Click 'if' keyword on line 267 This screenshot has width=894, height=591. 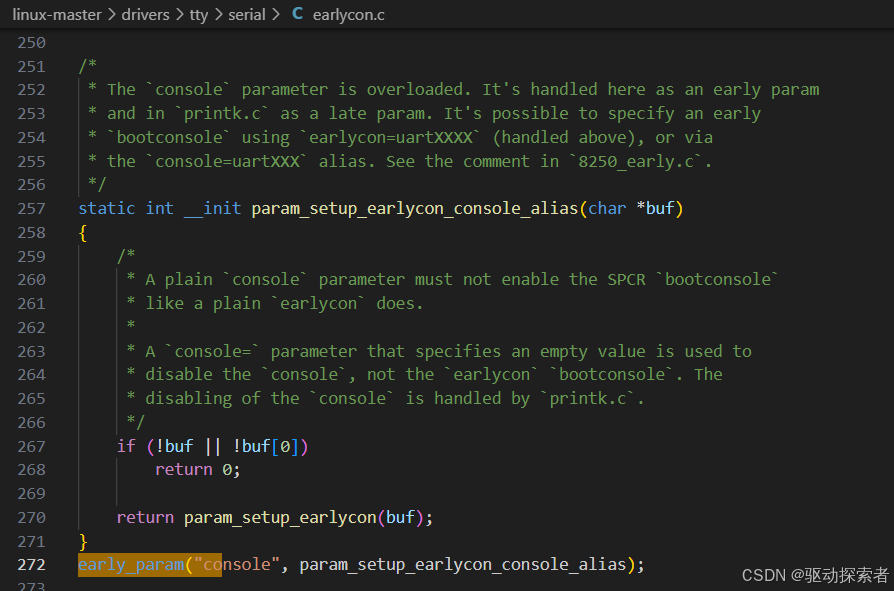126,446
